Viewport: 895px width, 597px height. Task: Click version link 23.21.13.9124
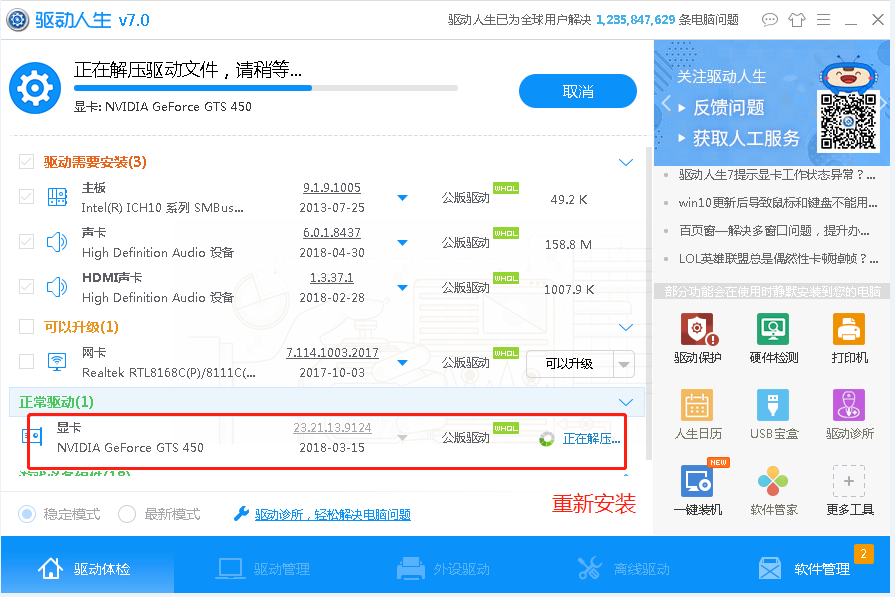pyautogui.click(x=332, y=427)
